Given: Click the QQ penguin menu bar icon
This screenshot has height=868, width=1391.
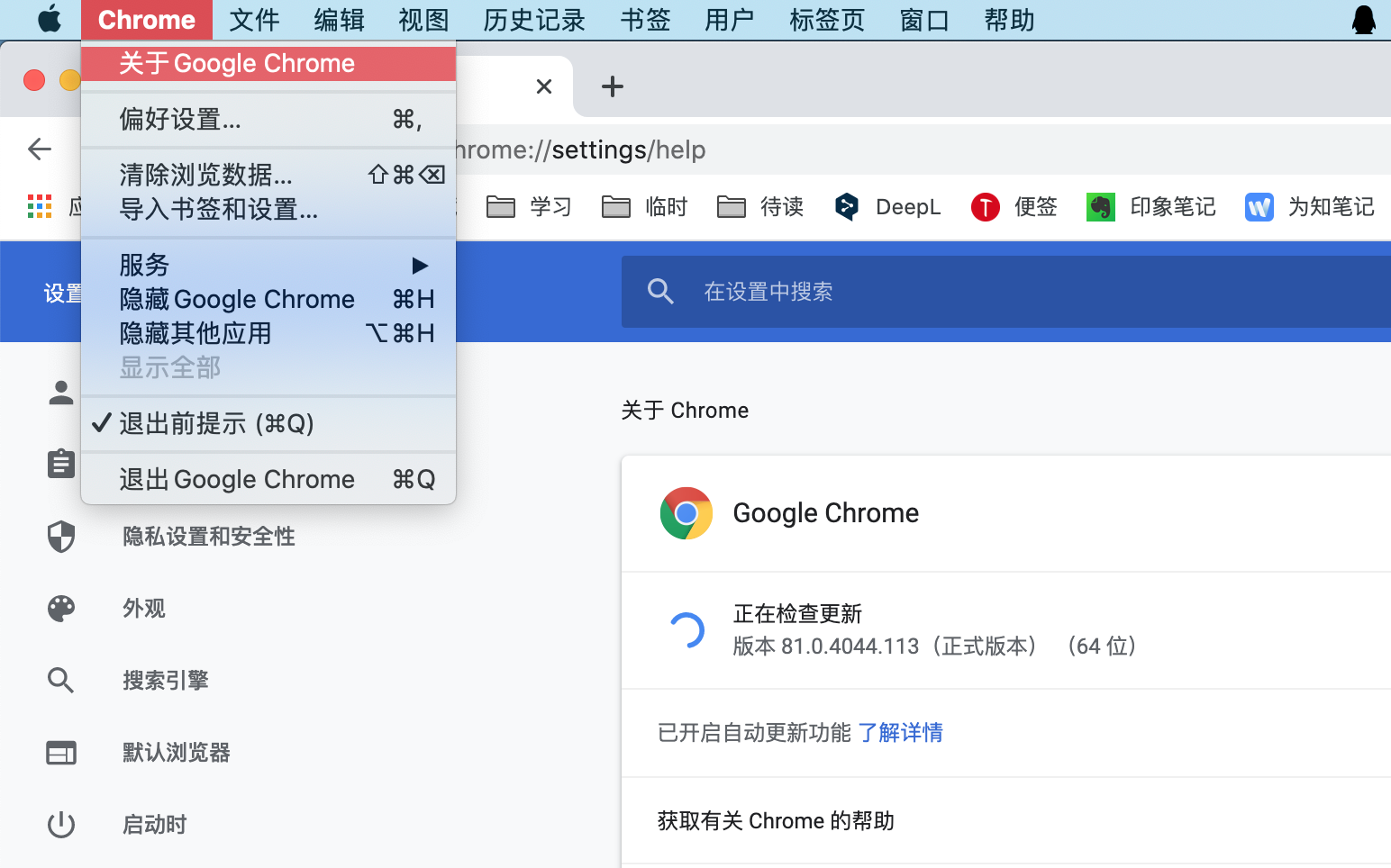Looking at the screenshot, I should point(1364,19).
